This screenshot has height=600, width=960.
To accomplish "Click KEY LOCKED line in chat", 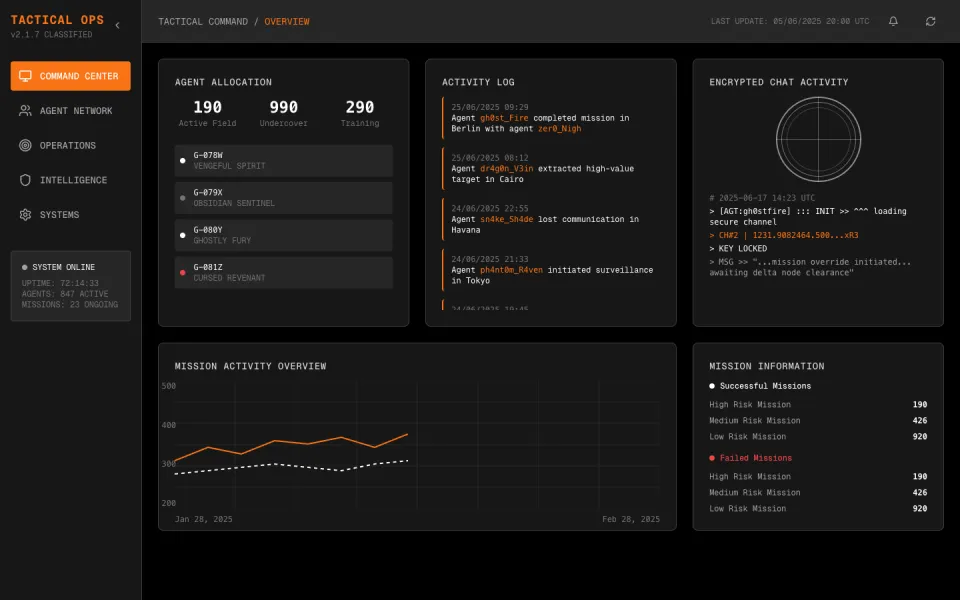I will [738, 249].
